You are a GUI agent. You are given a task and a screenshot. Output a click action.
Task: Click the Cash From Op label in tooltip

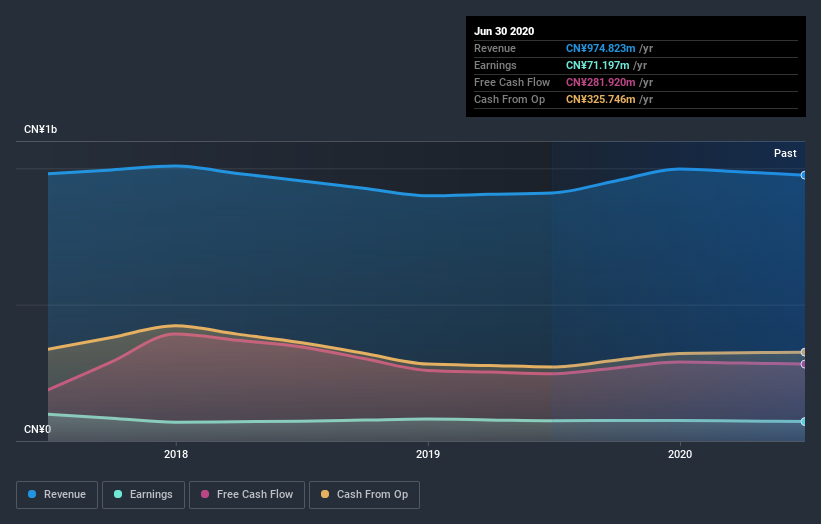point(509,99)
